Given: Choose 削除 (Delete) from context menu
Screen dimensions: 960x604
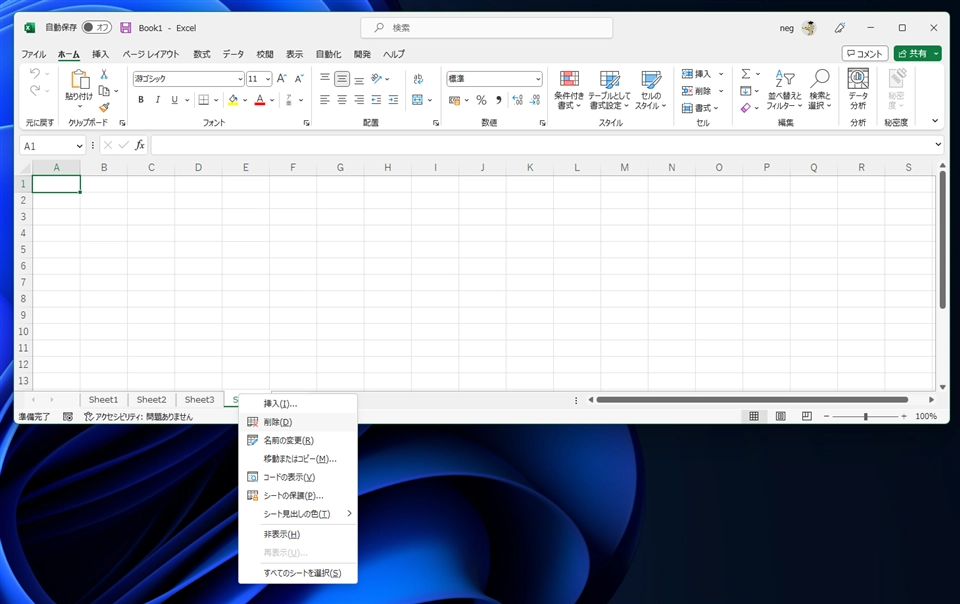Looking at the screenshot, I should (278, 422).
